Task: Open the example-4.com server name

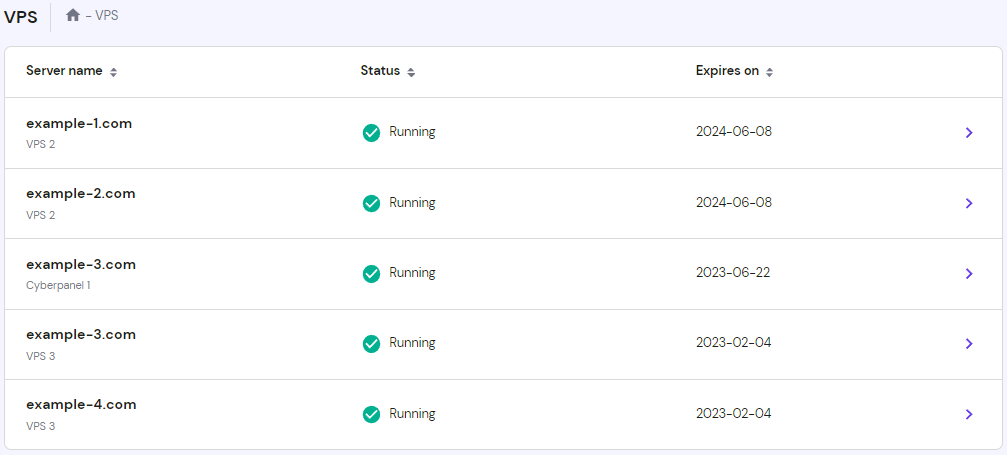Action: pos(80,405)
